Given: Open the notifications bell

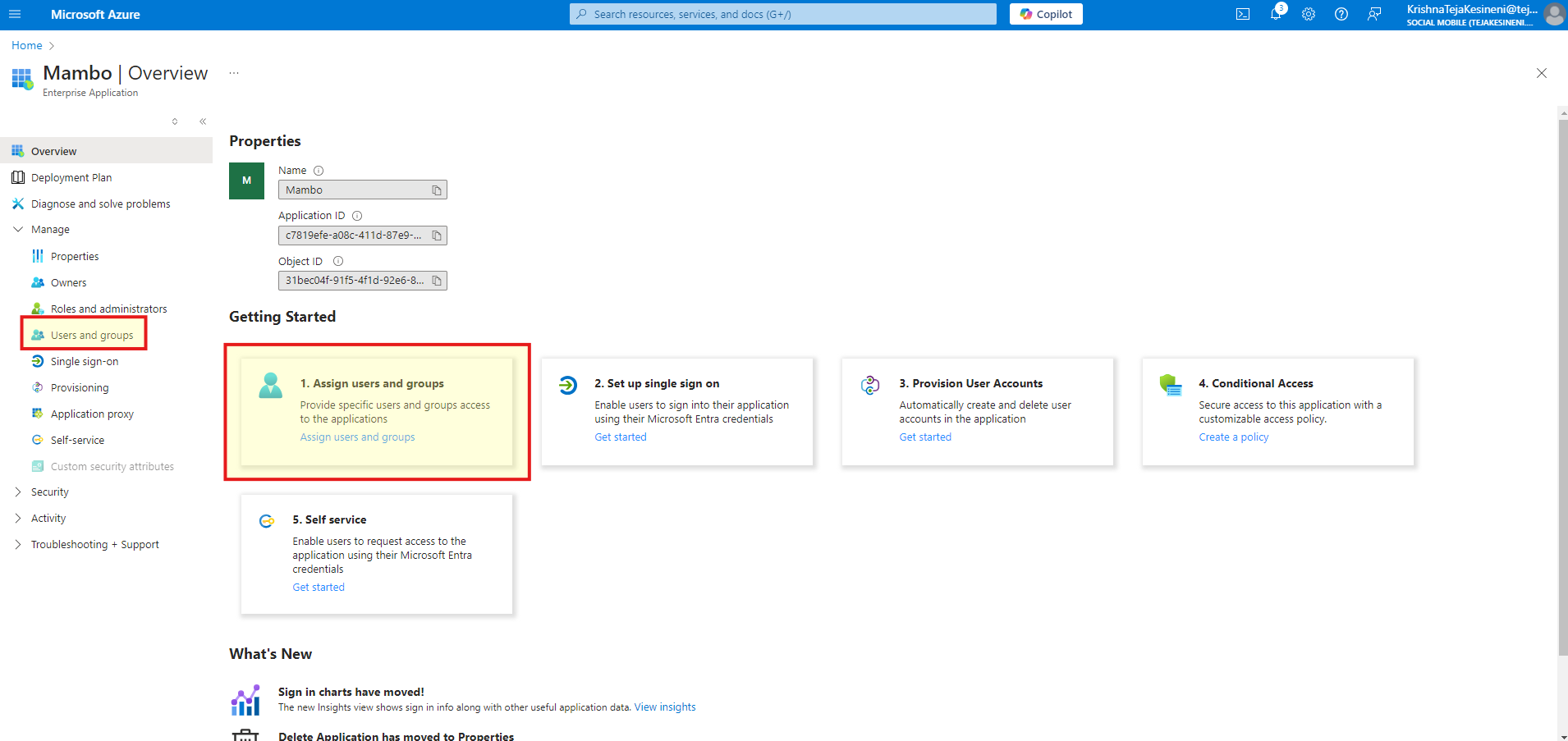Looking at the screenshot, I should [x=1276, y=14].
